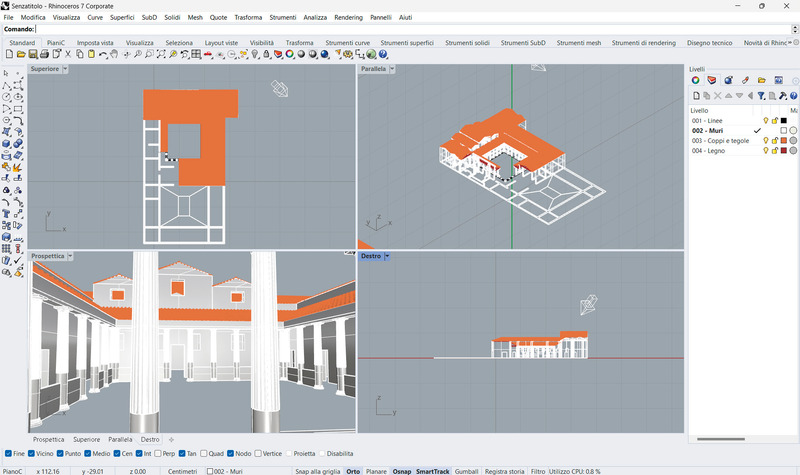Click the Paste clipboard icon
800x475 pixels.
(x=91, y=54)
